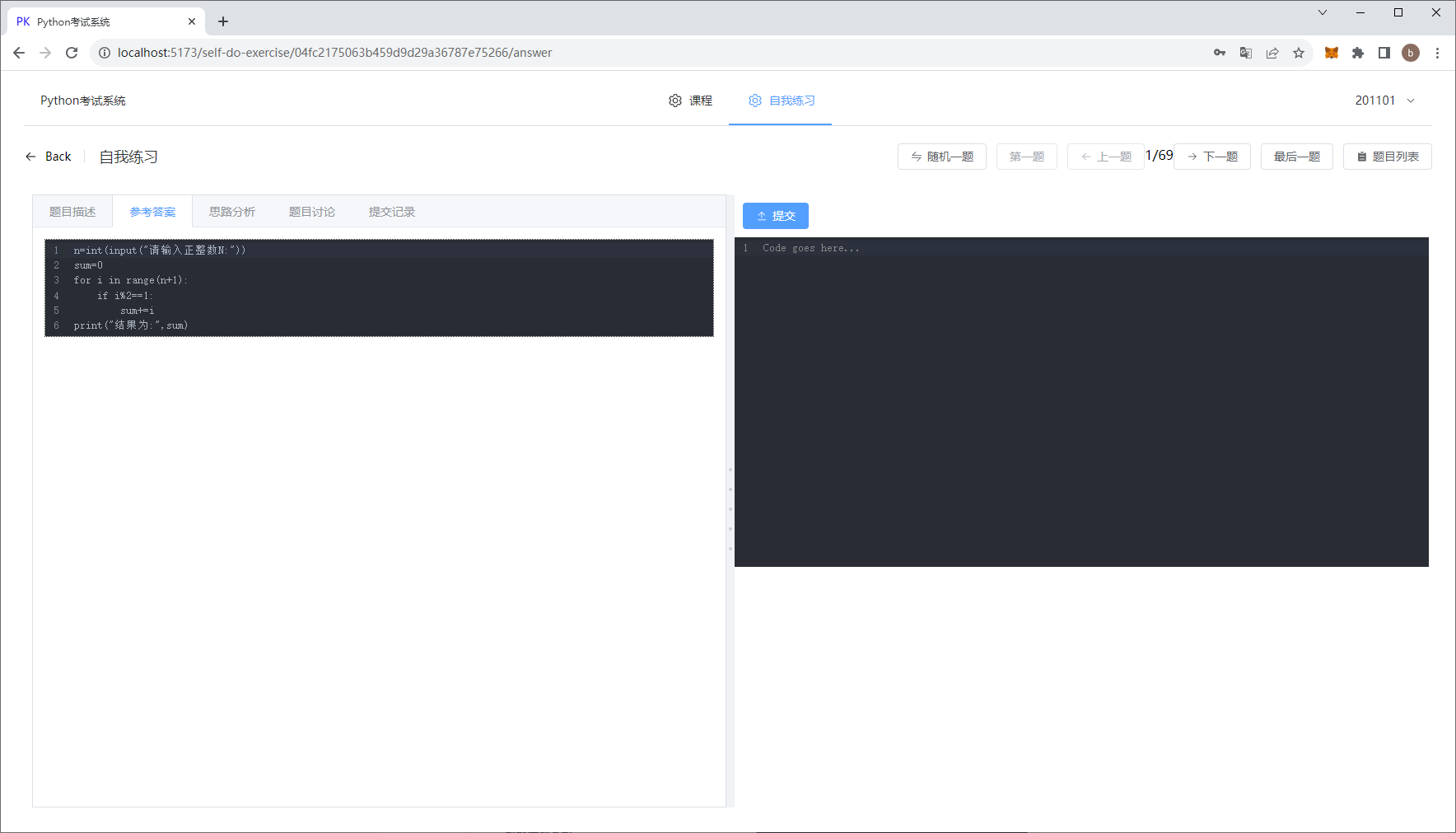Open the profile avatar 'b'
The width and height of the screenshot is (1456, 833).
coord(1411,53)
